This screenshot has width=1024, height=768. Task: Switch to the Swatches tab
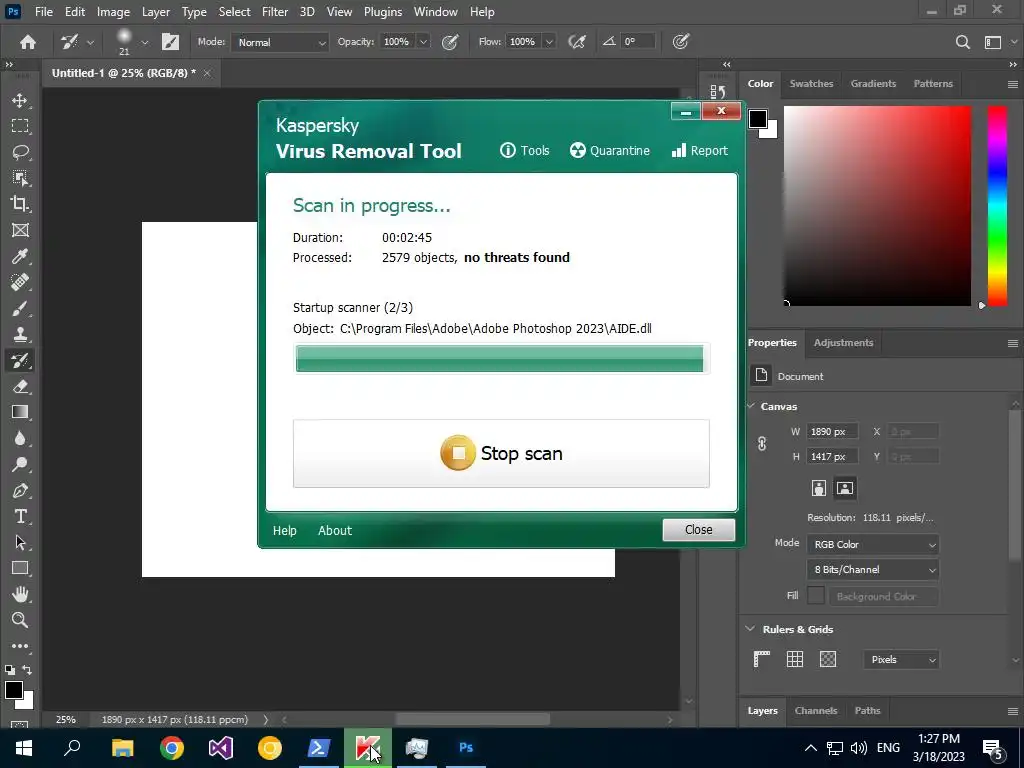811,84
